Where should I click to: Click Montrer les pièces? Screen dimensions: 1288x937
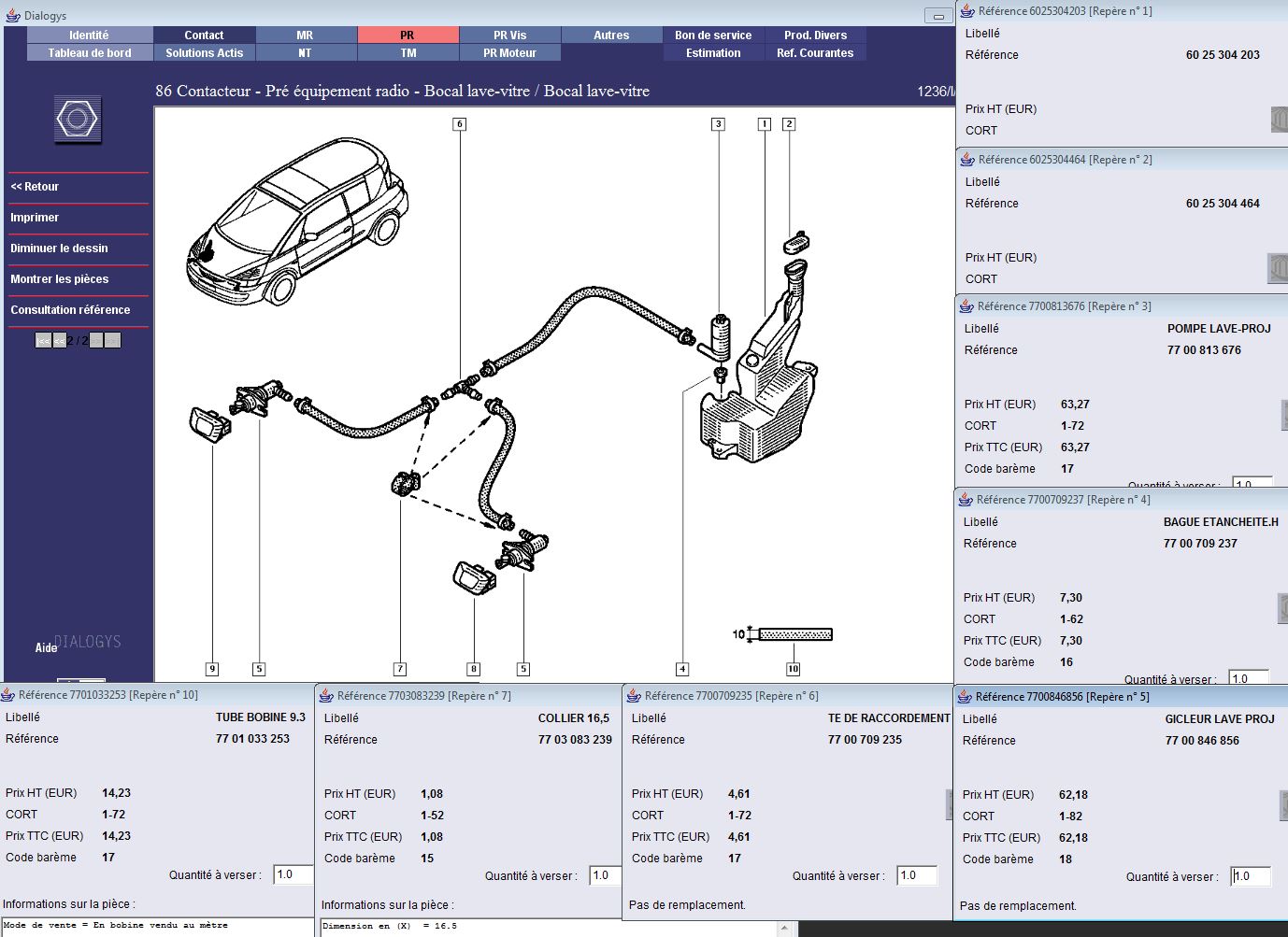tap(59, 279)
